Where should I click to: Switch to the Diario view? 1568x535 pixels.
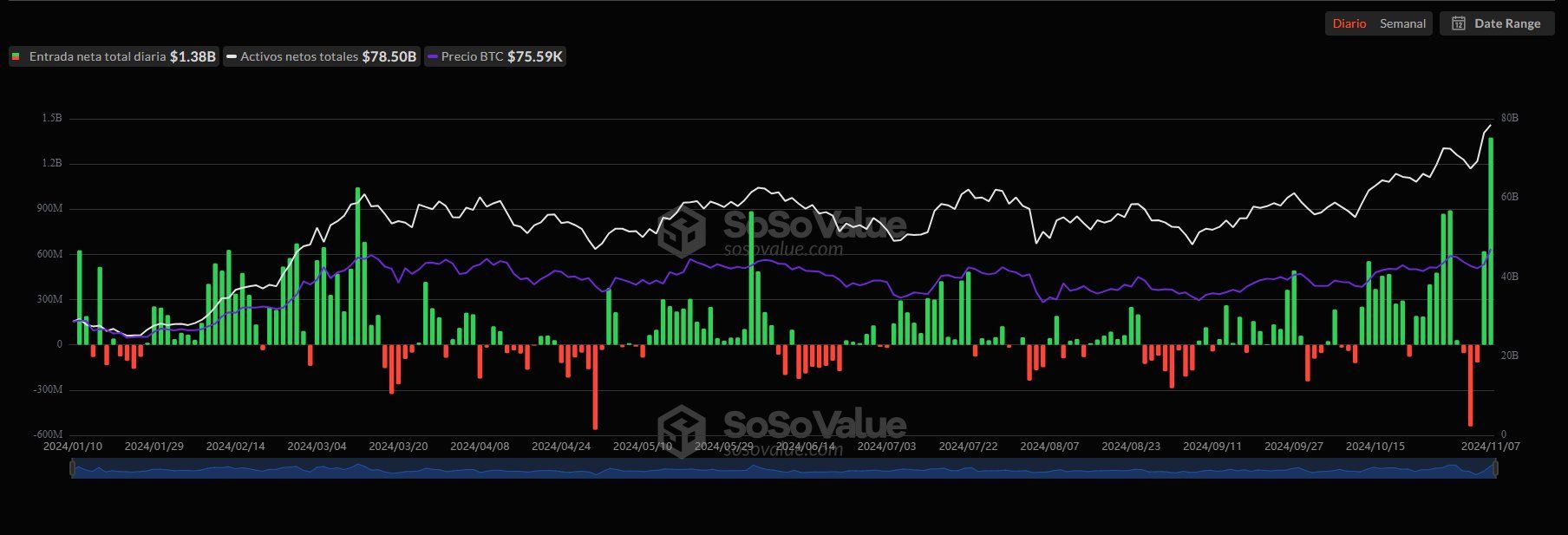pyautogui.click(x=1349, y=23)
